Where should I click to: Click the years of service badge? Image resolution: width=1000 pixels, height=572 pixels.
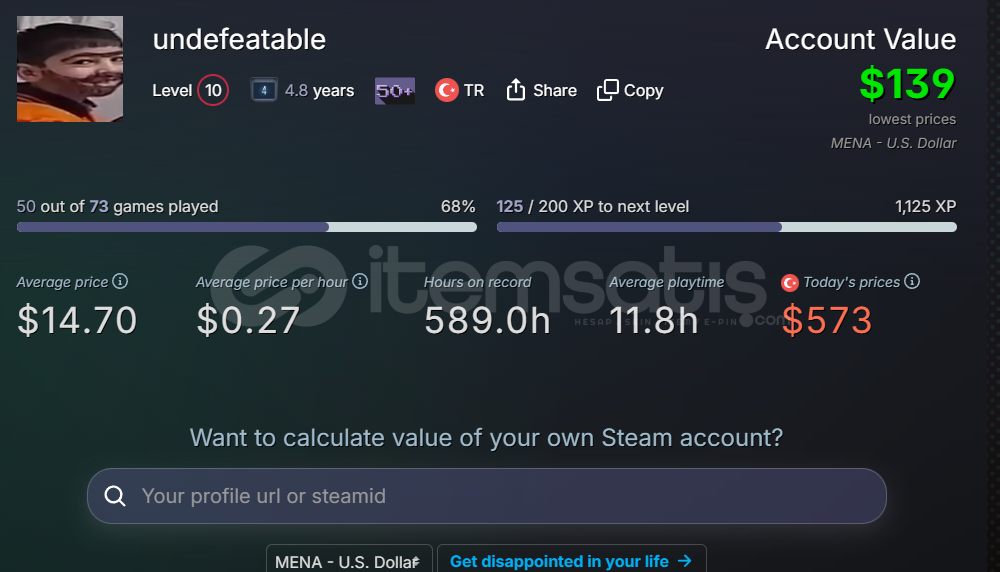[x=264, y=90]
